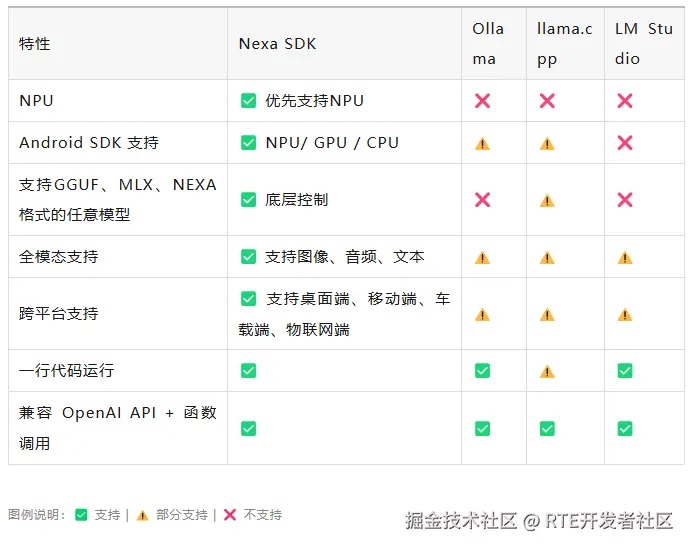Click the warning icon for llama.cpp Android SDK support
Viewport: 689px width, 547px height.
click(547, 143)
